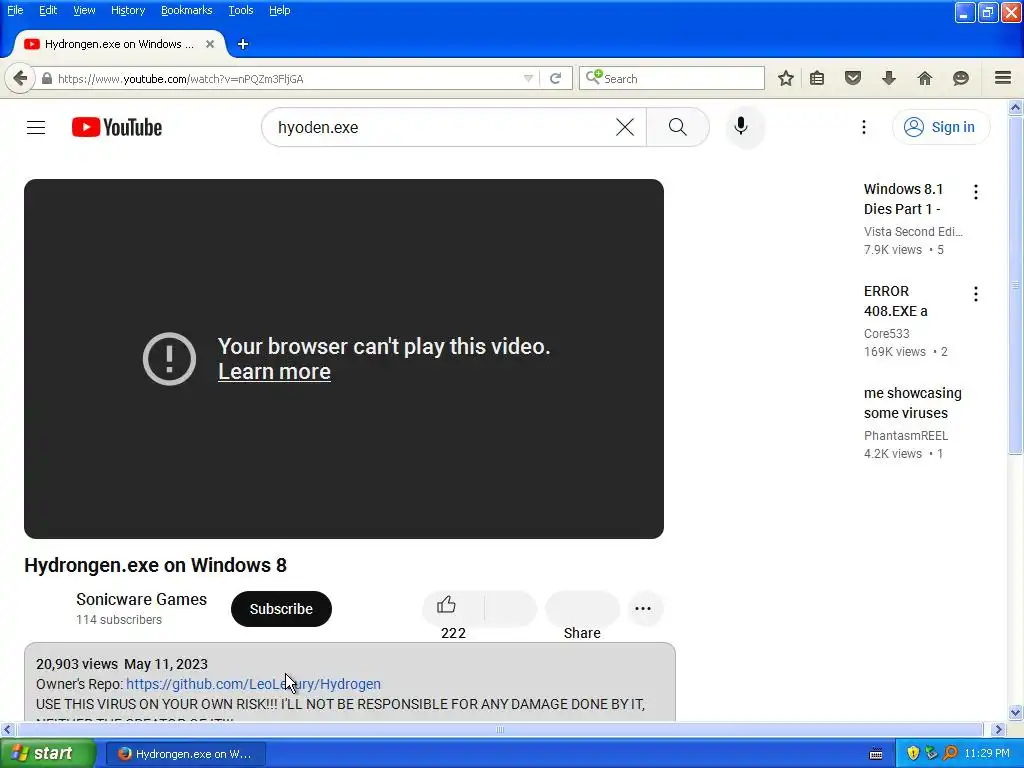
Task: Click the '20,903 views May 11, 2023' text
Action: coord(121,664)
